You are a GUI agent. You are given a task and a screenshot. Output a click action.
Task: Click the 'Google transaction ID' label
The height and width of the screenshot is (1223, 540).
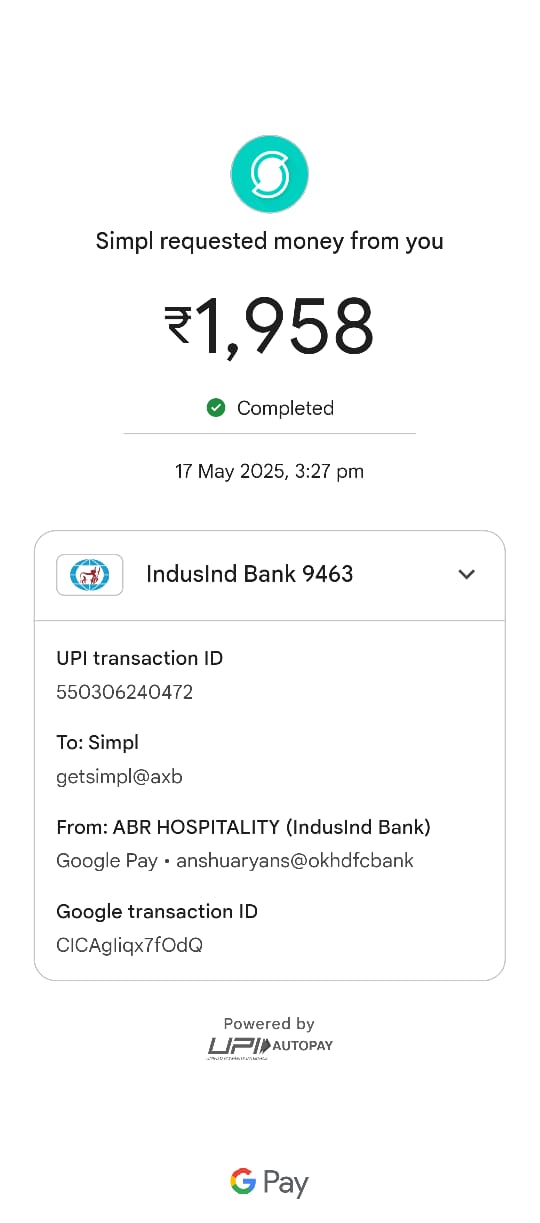157,911
